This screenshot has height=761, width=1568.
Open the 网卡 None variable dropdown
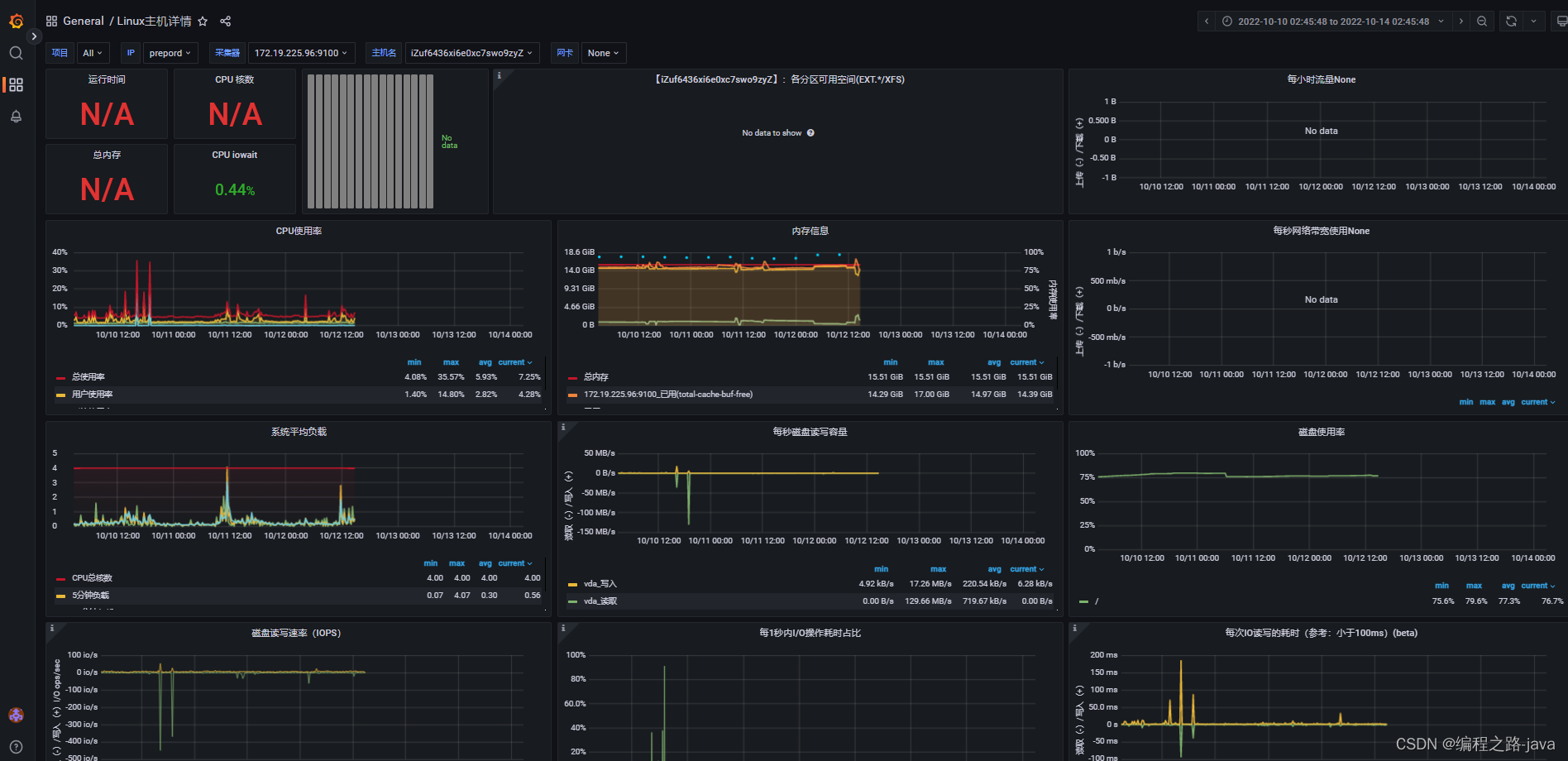(x=603, y=53)
